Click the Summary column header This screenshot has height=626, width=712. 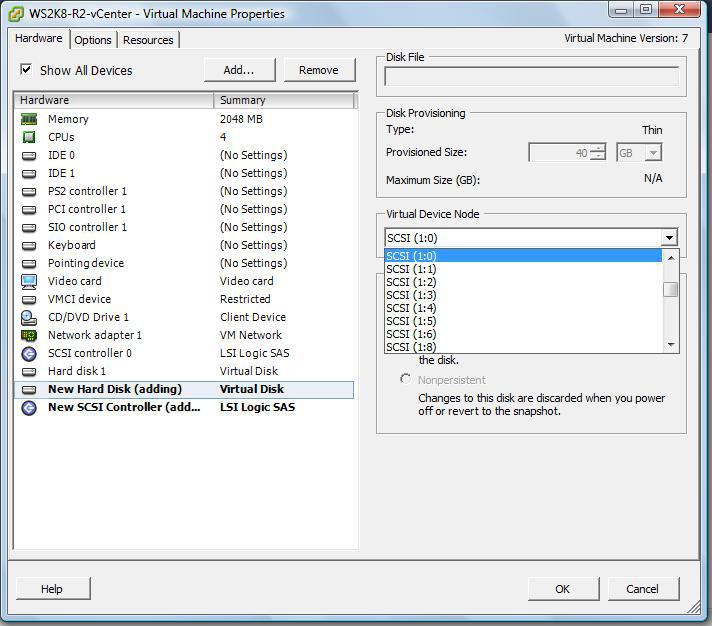click(x=284, y=100)
